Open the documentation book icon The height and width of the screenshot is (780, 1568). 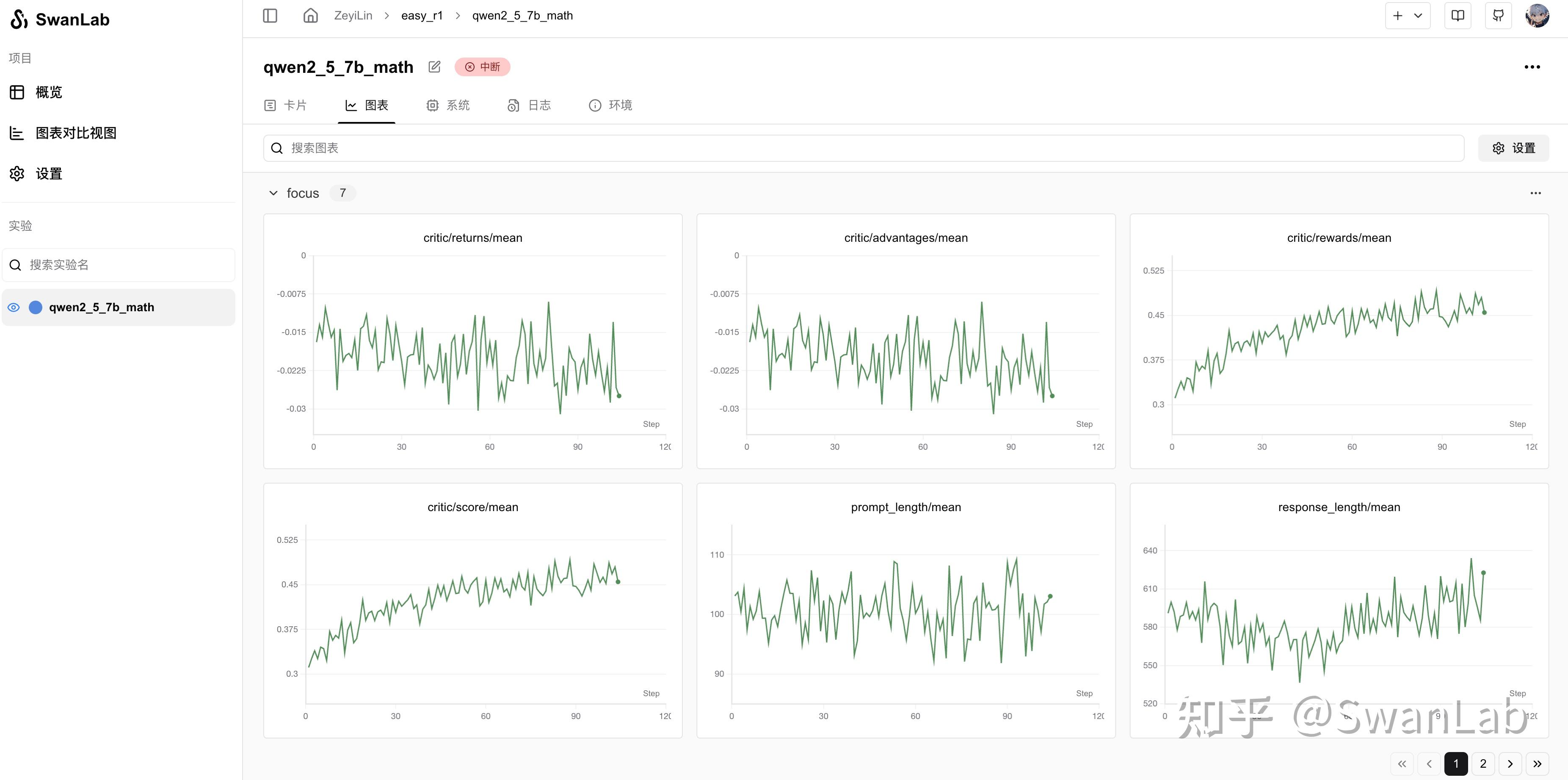(1458, 16)
